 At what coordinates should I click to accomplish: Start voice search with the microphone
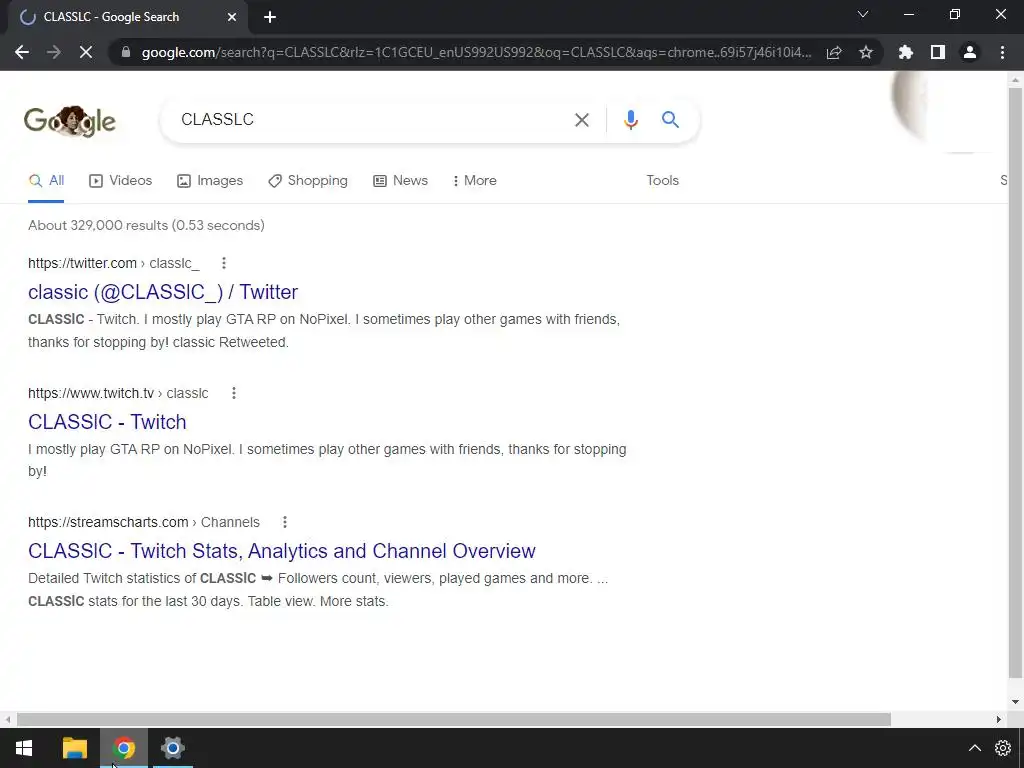point(630,120)
